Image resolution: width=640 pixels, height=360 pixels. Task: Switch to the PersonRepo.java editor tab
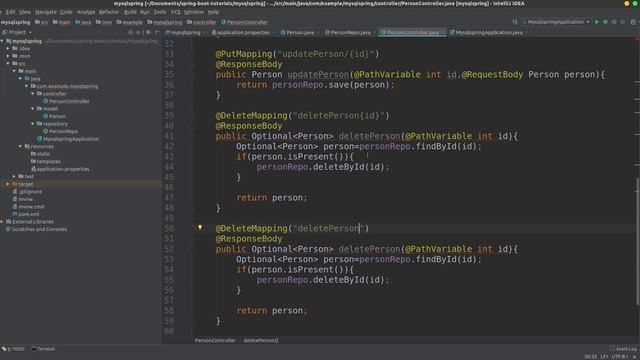coord(350,32)
